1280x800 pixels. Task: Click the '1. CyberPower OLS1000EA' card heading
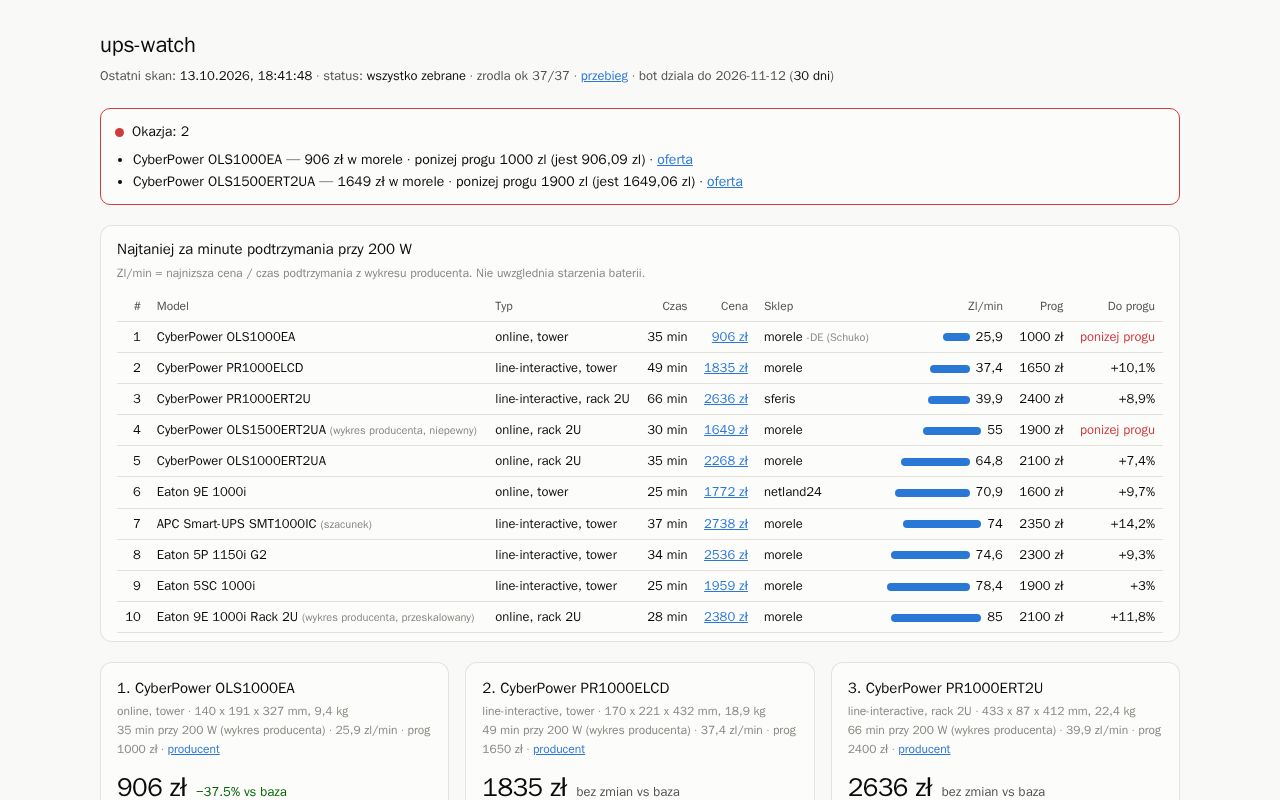click(206, 688)
